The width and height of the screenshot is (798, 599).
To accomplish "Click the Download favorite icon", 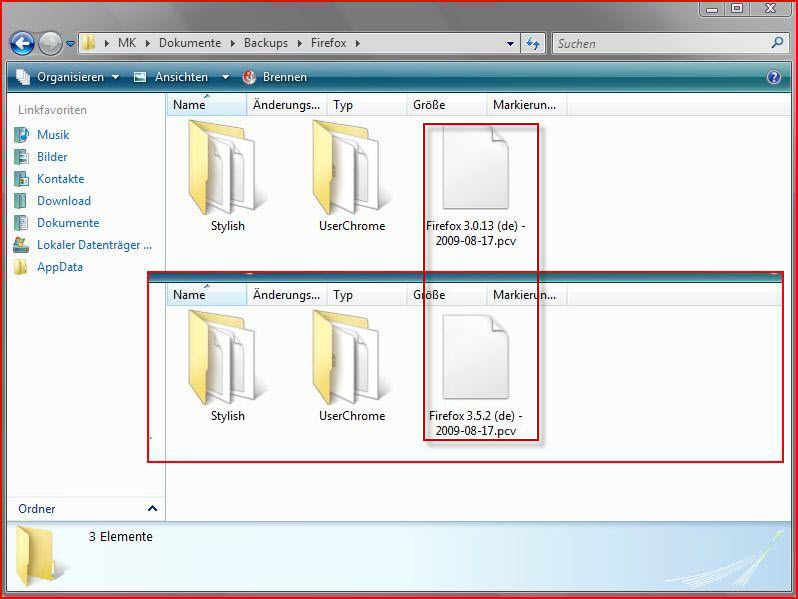I will [x=21, y=201].
